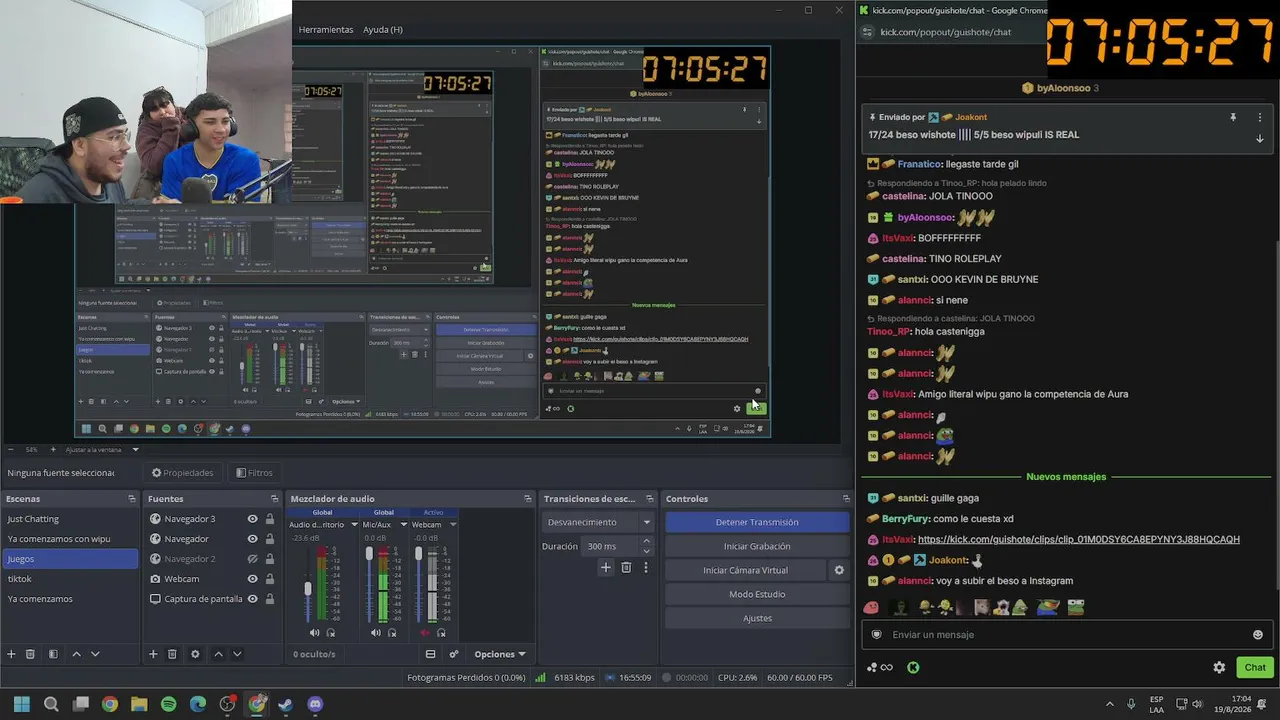Image resolution: width=1280 pixels, height=720 pixels.
Task: Open scene filters icon in the Escenas toolbar
Action: click(x=52, y=654)
